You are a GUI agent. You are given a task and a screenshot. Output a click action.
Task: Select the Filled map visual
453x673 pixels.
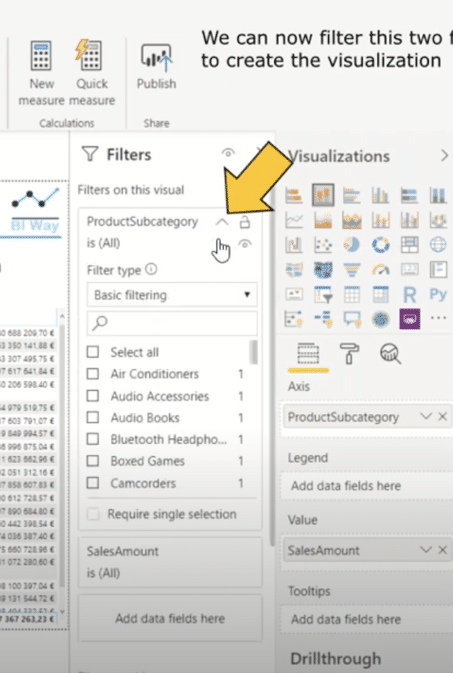(x=294, y=270)
